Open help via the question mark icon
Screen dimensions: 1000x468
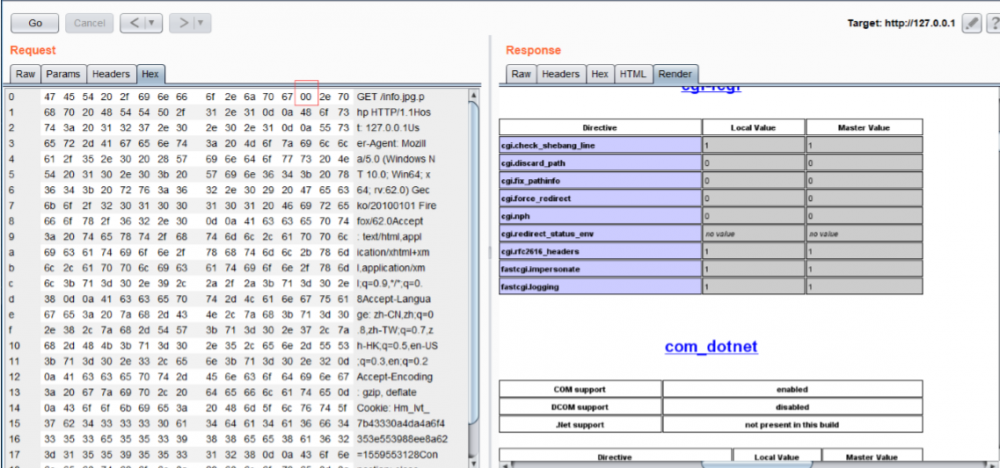pos(994,23)
